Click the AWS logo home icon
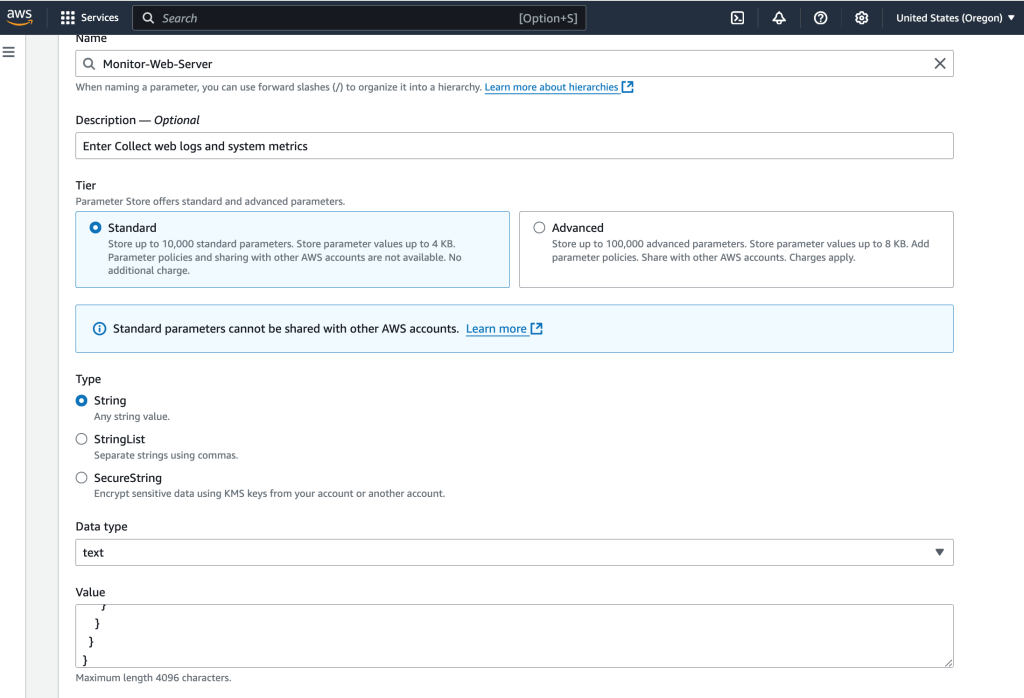Viewport: 1024px width, 698px height. coord(20,17)
